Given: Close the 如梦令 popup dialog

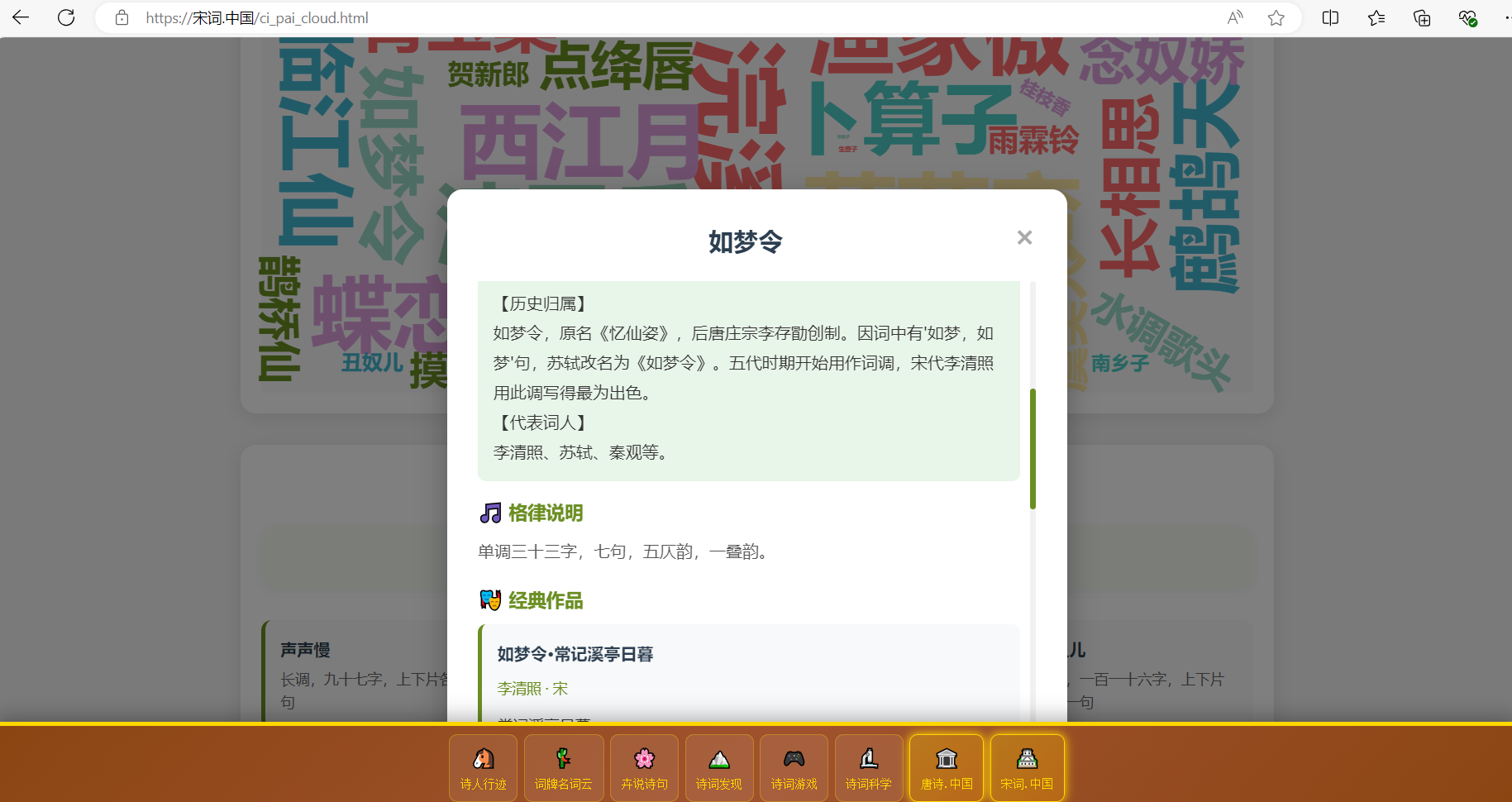Looking at the screenshot, I should tap(1024, 238).
